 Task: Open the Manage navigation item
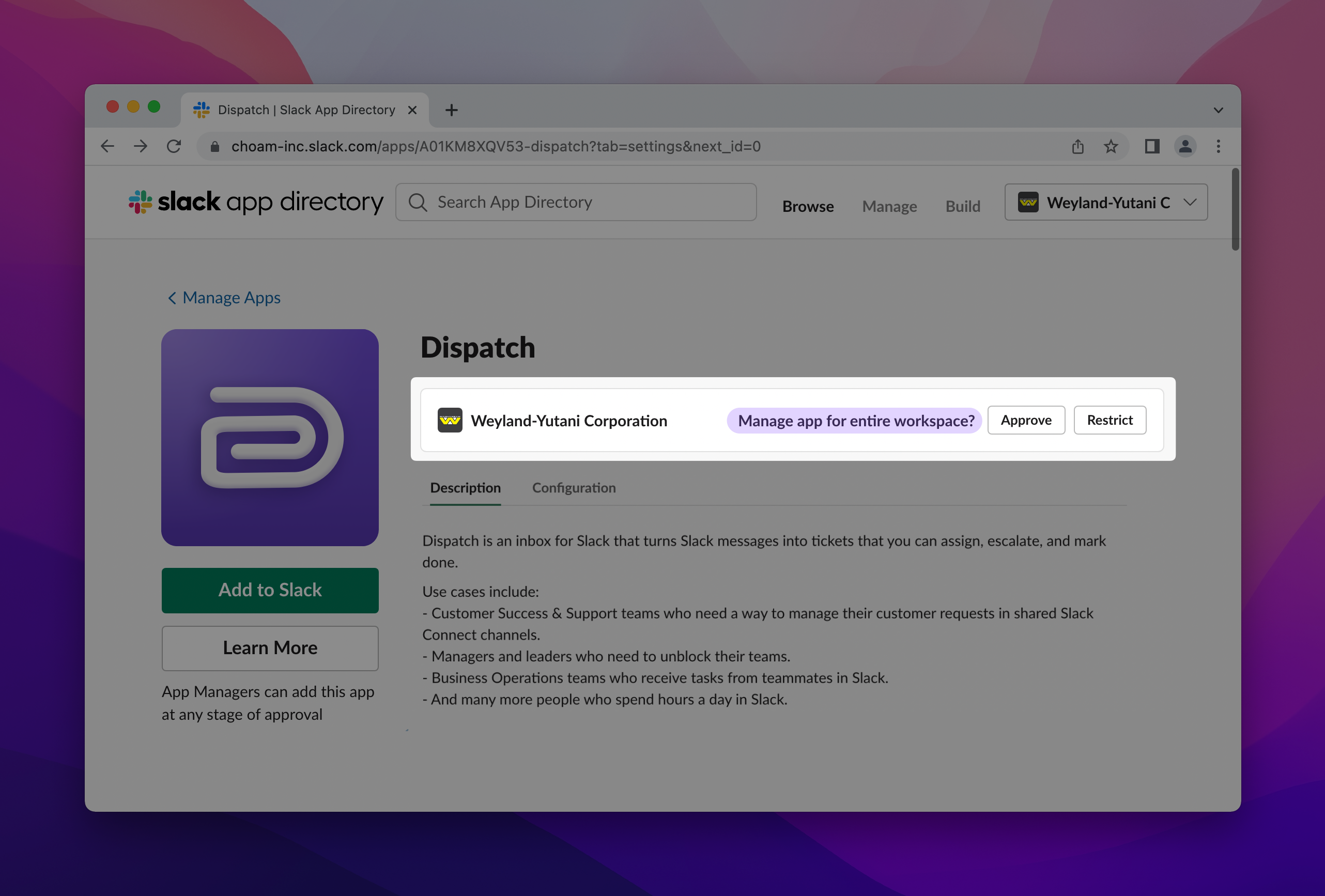tap(889, 206)
